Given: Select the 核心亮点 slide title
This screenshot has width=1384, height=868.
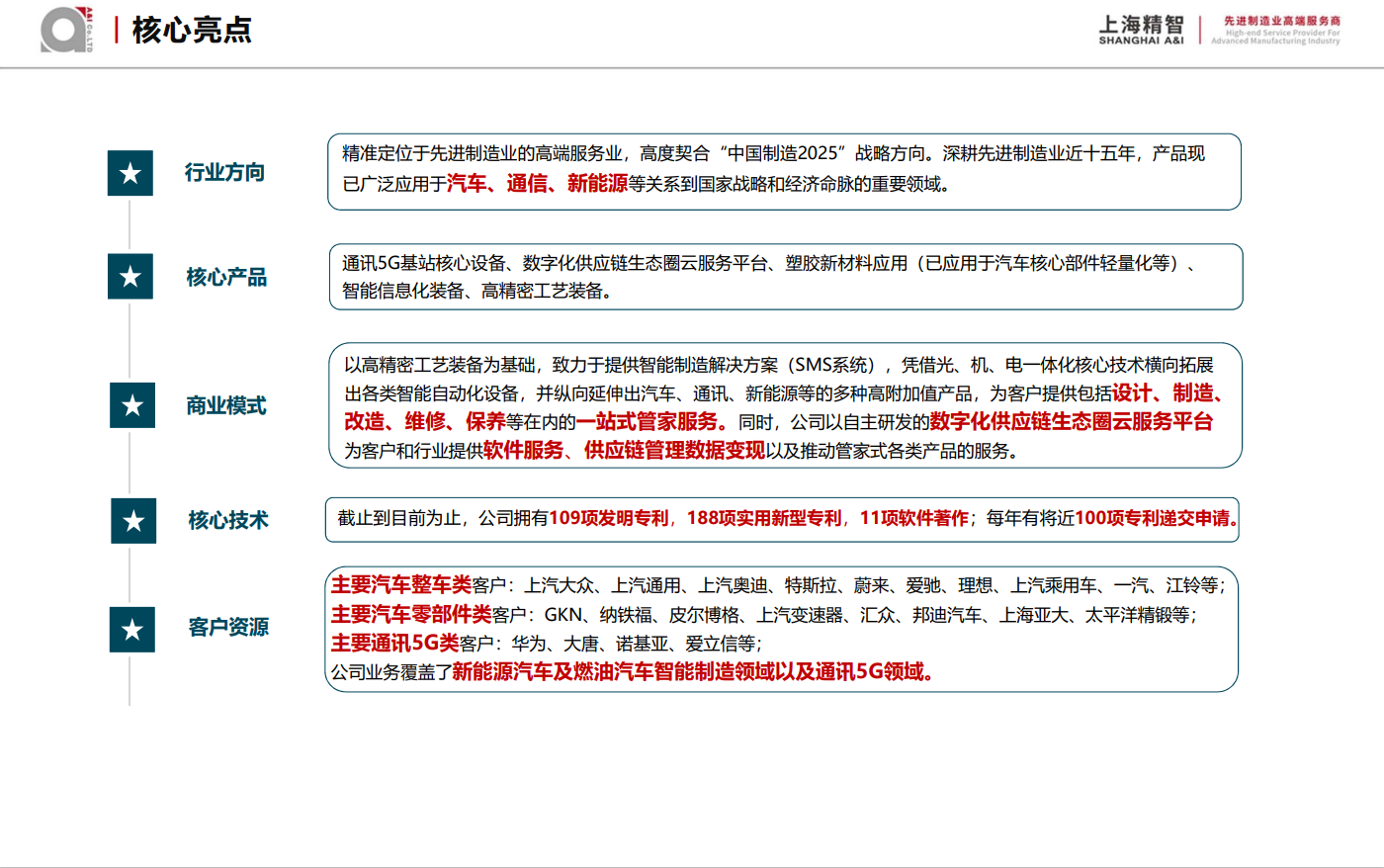Looking at the screenshot, I should [x=192, y=30].
